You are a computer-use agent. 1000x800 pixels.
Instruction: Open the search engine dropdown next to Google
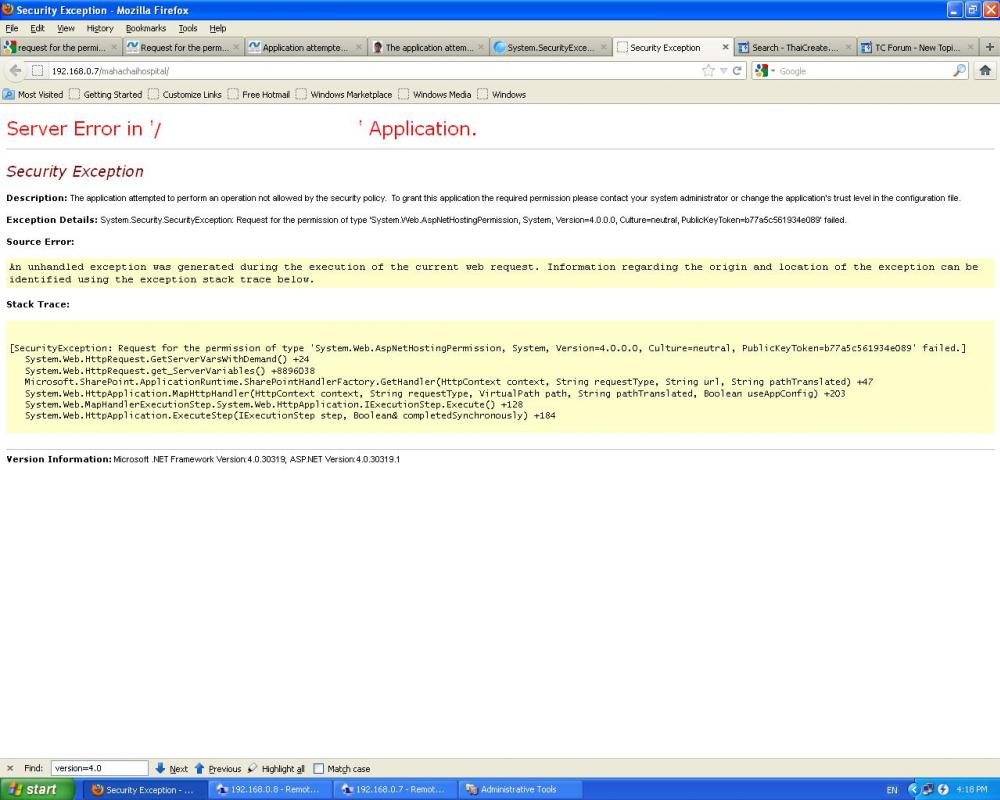click(x=765, y=71)
